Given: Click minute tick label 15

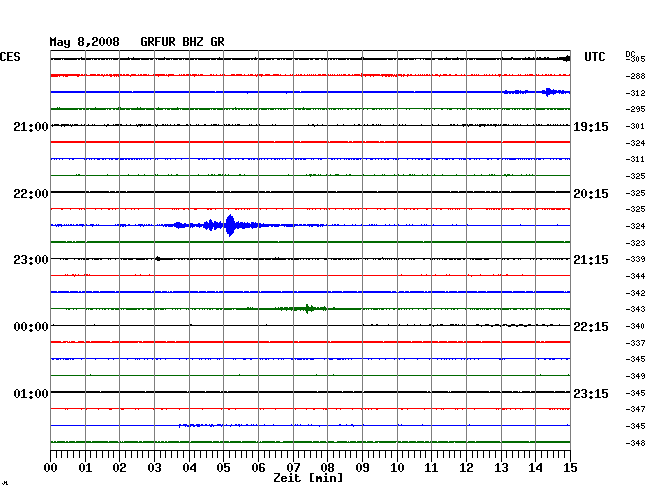Looking at the screenshot, I should click(x=570, y=468).
